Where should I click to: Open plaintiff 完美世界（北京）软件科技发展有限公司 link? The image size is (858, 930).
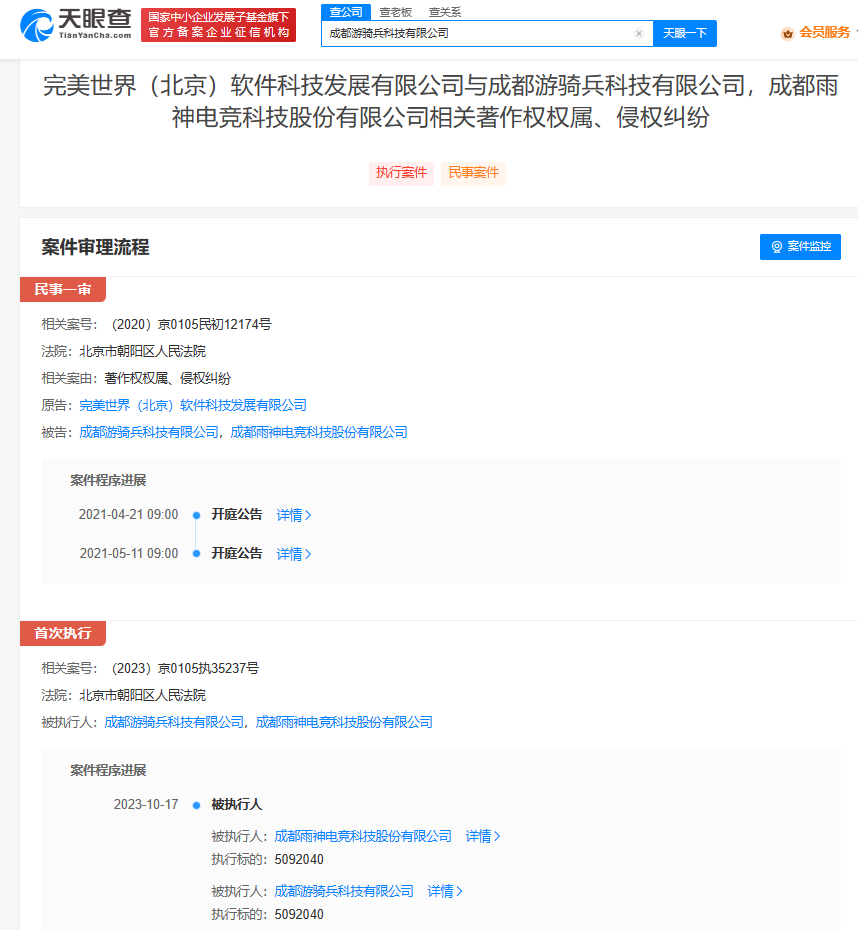pyautogui.click(x=193, y=405)
